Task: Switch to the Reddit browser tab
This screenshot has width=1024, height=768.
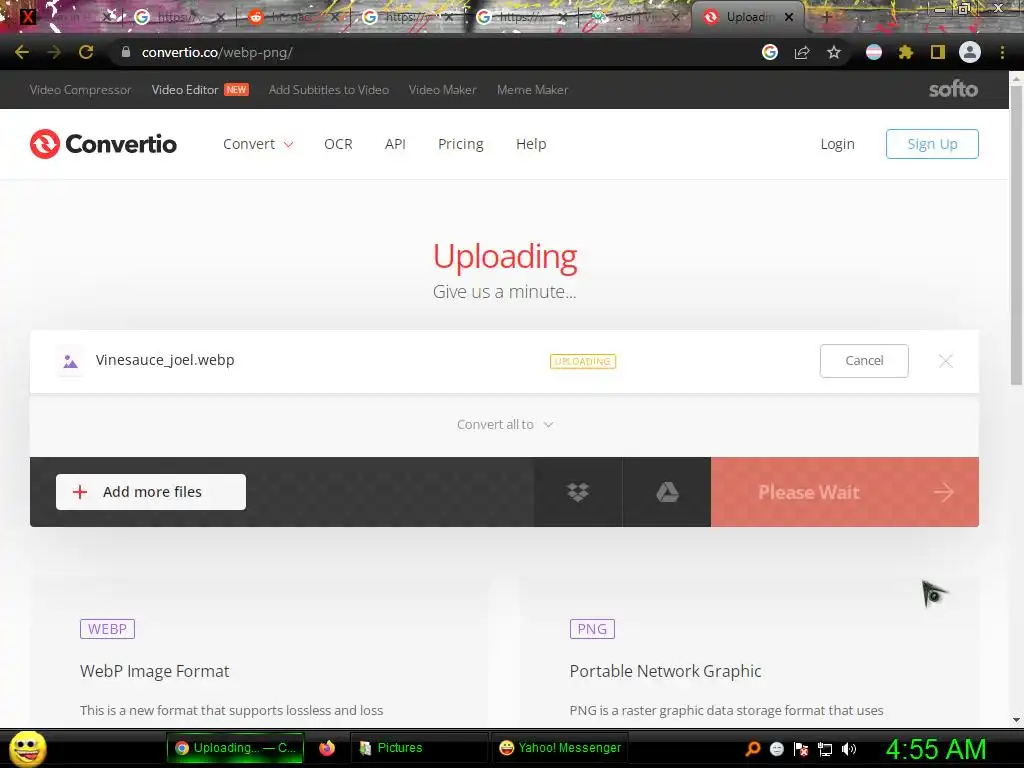Action: (294, 17)
